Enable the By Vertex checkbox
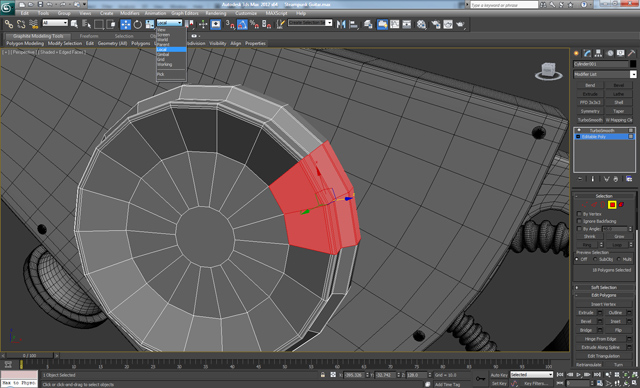This screenshot has width=640, height=388. tap(579, 214)
